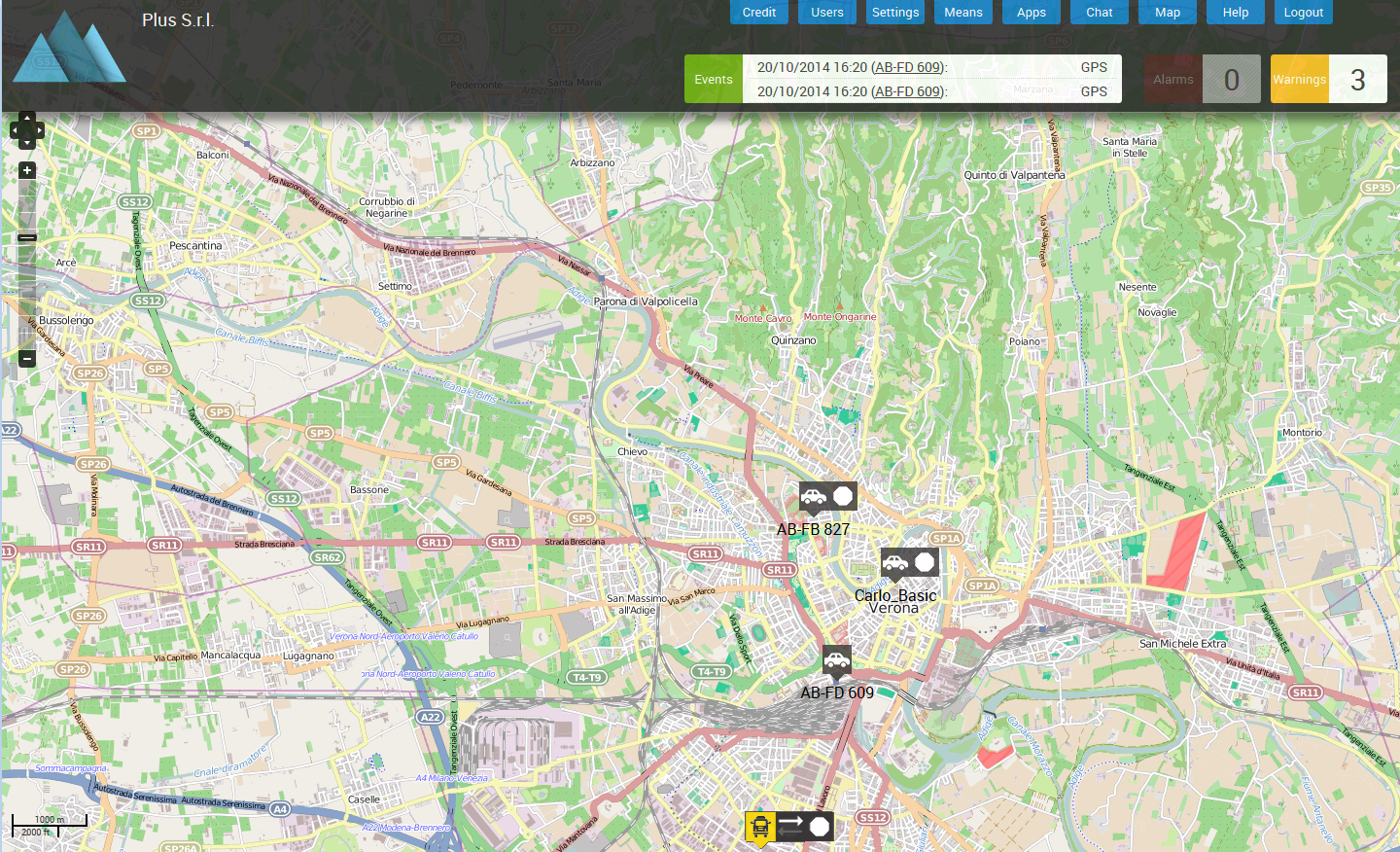Select the AB-FD 609 car marker
The width and height of the screenshot is (1400, 852).
(x=836, y=661)
